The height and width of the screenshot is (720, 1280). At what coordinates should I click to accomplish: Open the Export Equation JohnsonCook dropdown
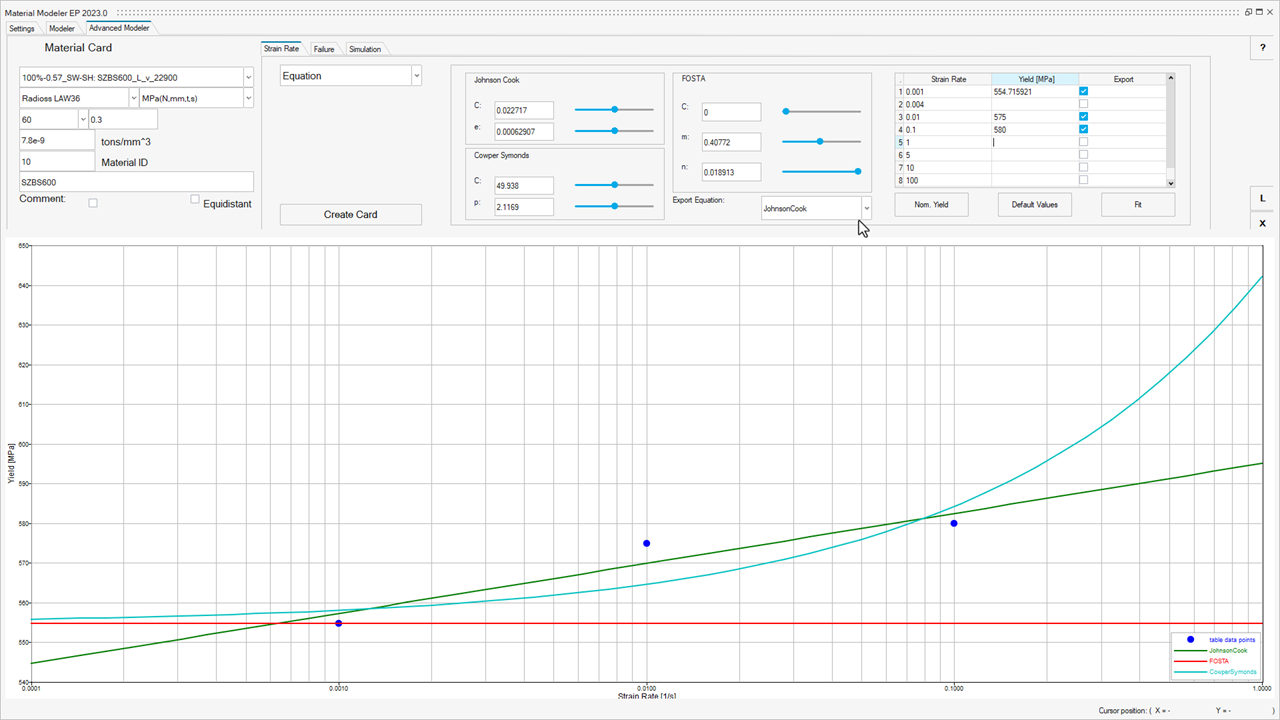click(866, 208)
